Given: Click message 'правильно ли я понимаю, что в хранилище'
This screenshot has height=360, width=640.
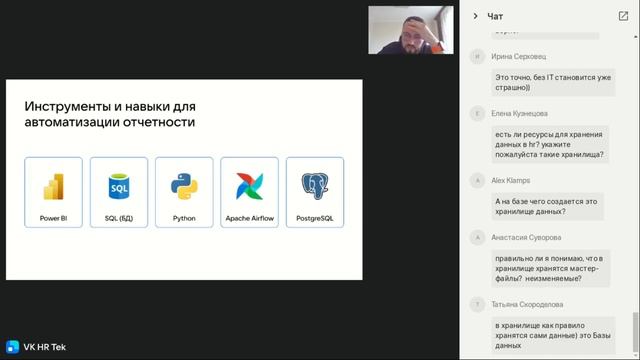Looking at the screenshot, I should (550, 269).
